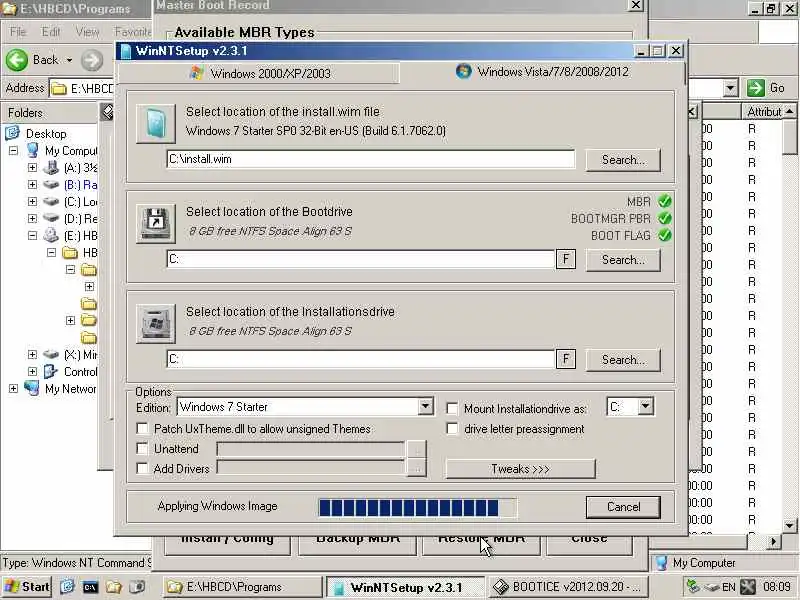Expand the X: drive tree node
The image size is (800, 600).
point(32,355)
